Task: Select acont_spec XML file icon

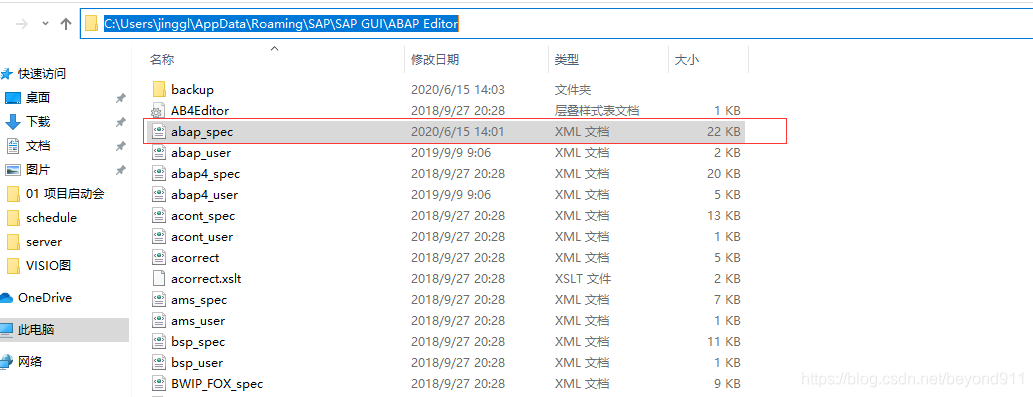Action: click(x=159, y=216)
